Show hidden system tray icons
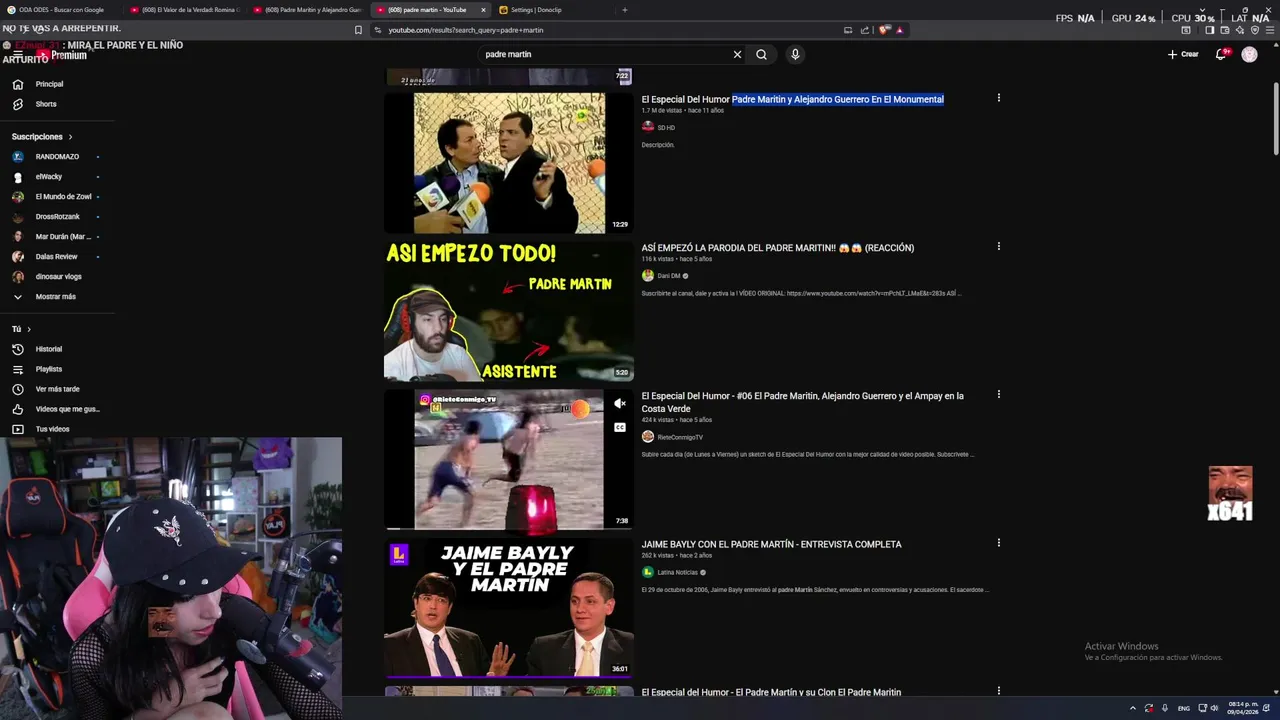1280x720 pixels. coord(1133,708)
